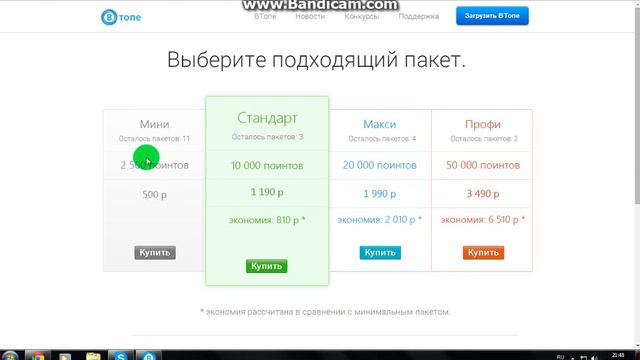Click 'Осталось пакетов: 11' text

click(x=154, y=139)
